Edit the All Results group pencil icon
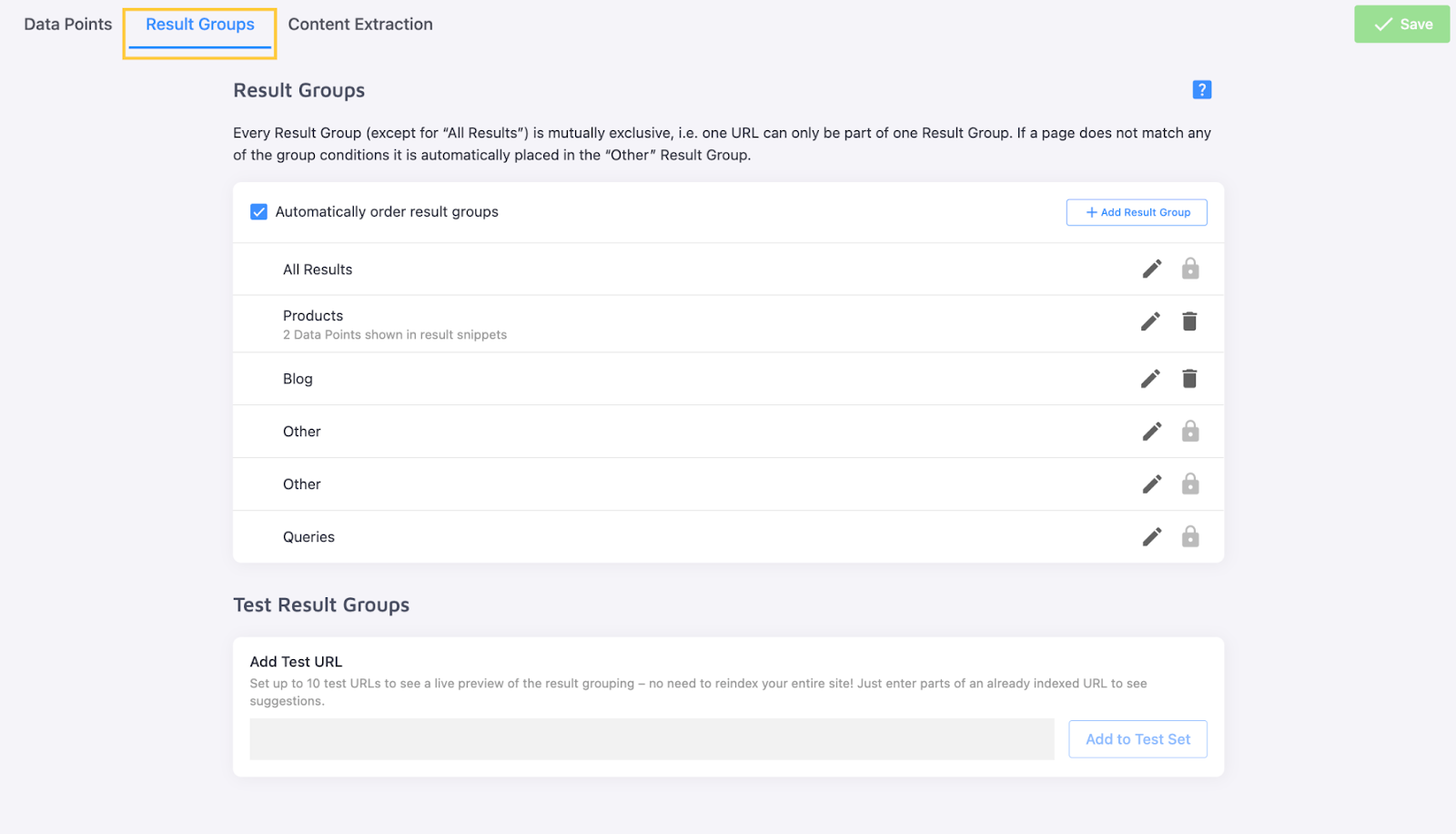Viewport: 1456px width, 834px height. [x=1152, y=269]
